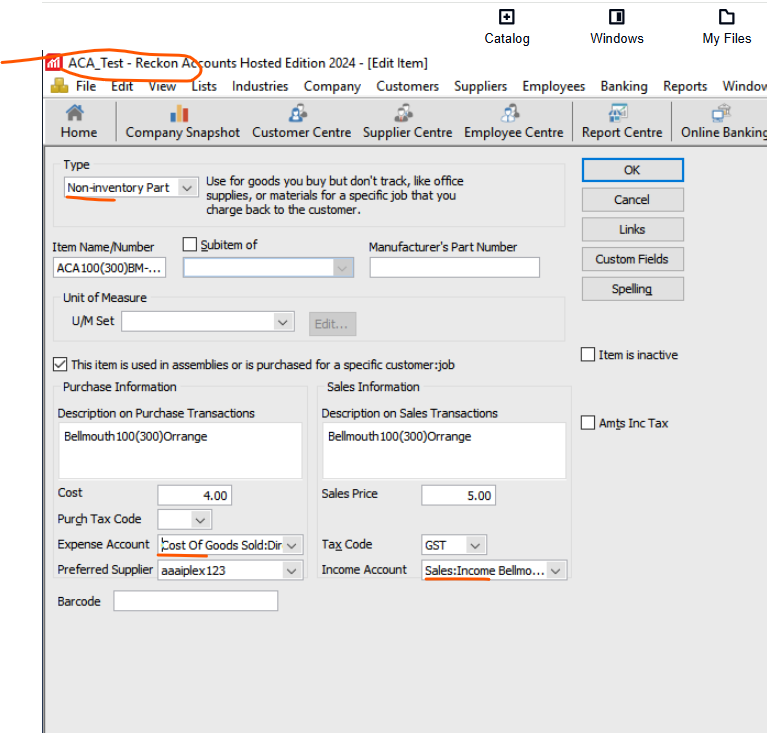Click the Links button
Image resolution: width=768 pixels, height=734 pixels.
[632, 229]
